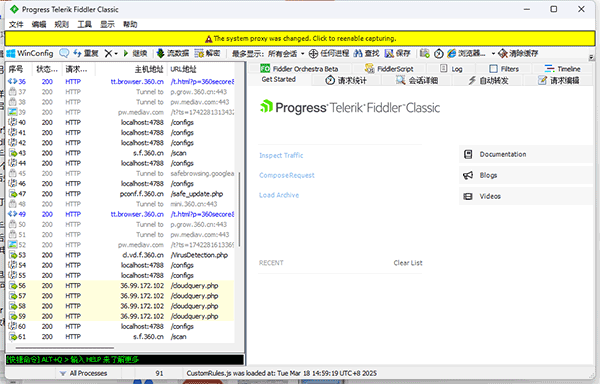Click the QuickExec command input box
600x384 pixels.
tap(125, 360)
